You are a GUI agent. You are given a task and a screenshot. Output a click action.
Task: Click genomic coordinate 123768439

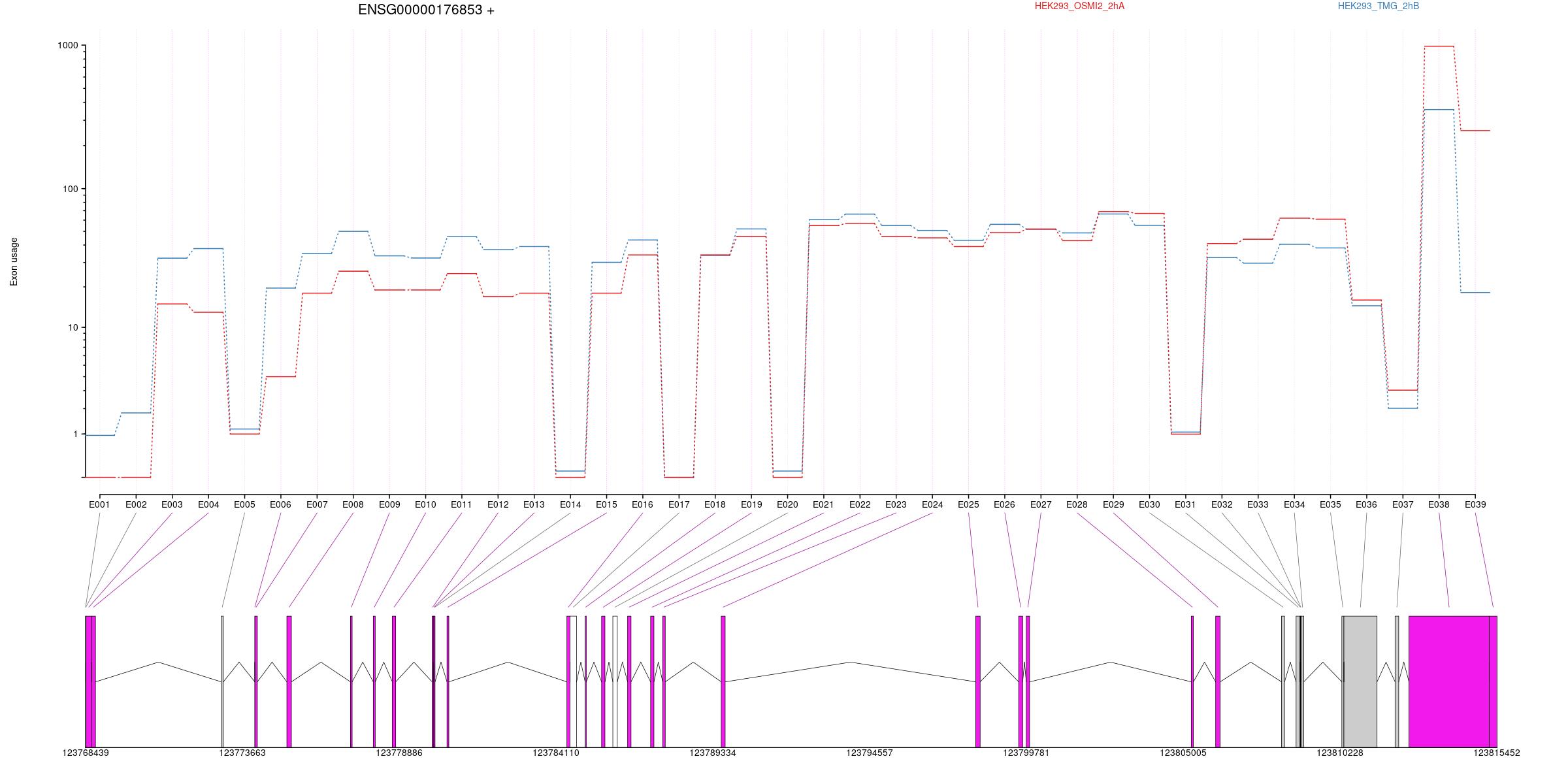point(86,753)
